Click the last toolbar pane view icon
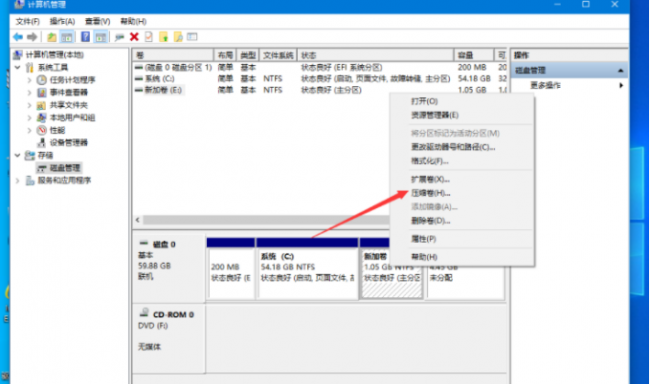The height and width of the screenshot is (384, 650). point(192,37)
